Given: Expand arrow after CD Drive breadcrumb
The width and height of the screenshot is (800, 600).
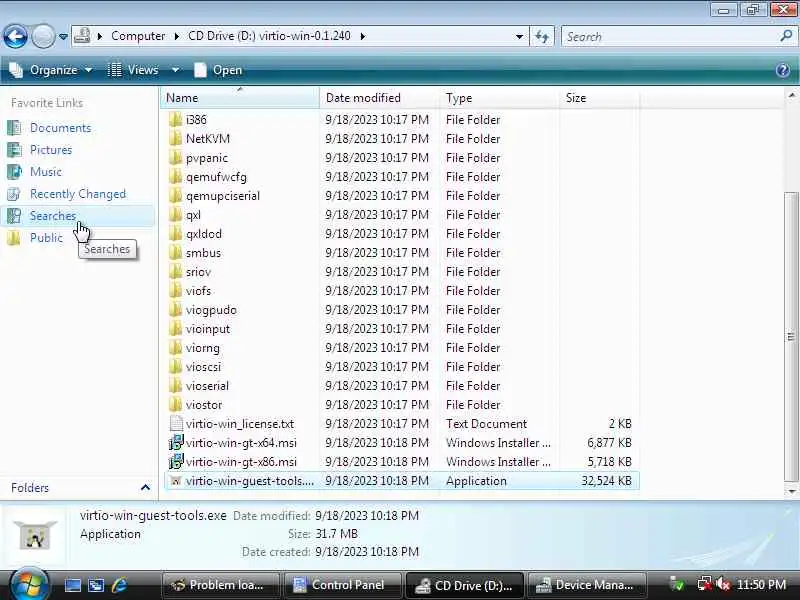Looking at the screenshot, I should pos(363,36).
